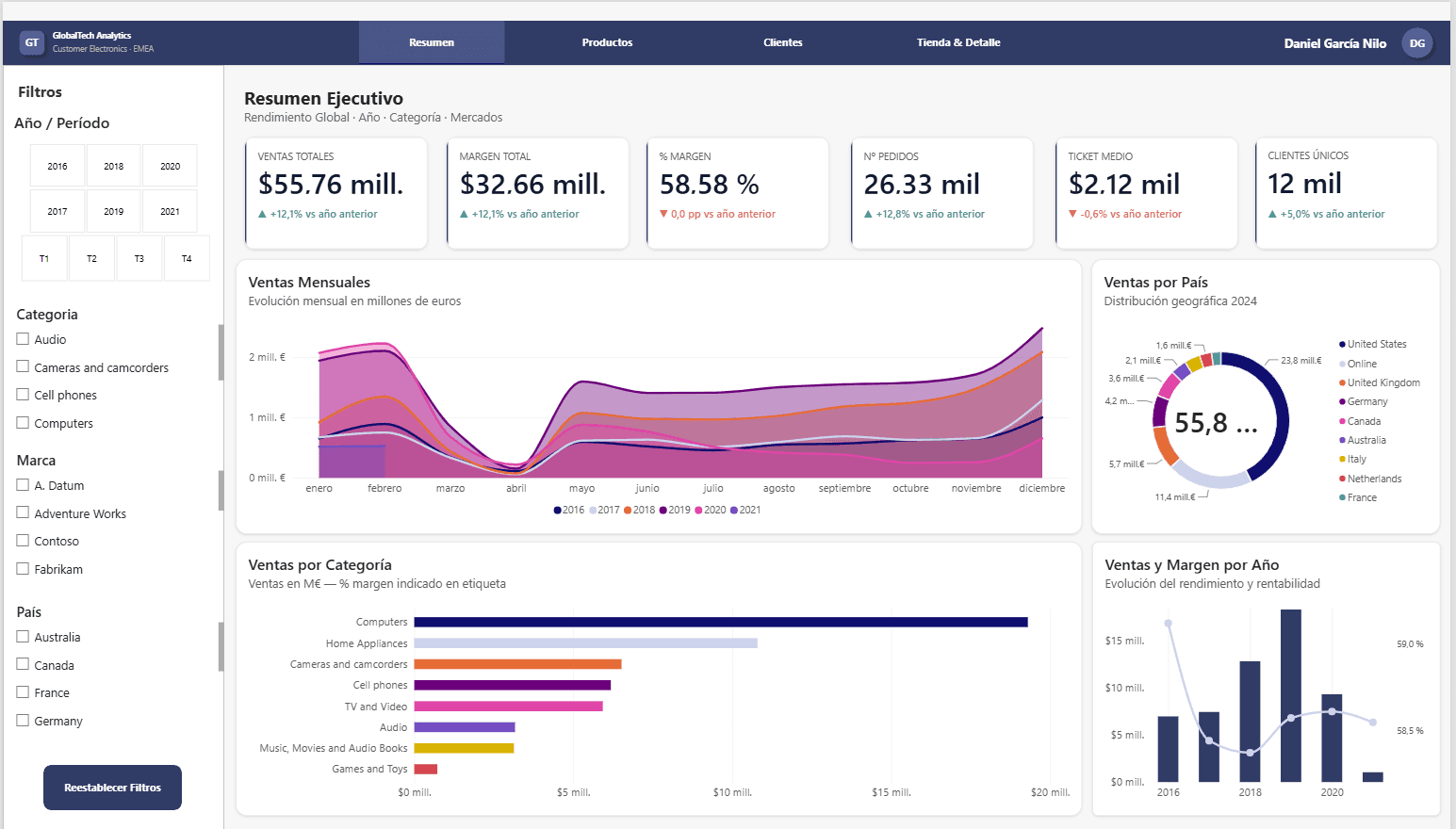Click the Reestablecer Filtros button
Viewport: 1456px width, 829px height.
[112, 788]
